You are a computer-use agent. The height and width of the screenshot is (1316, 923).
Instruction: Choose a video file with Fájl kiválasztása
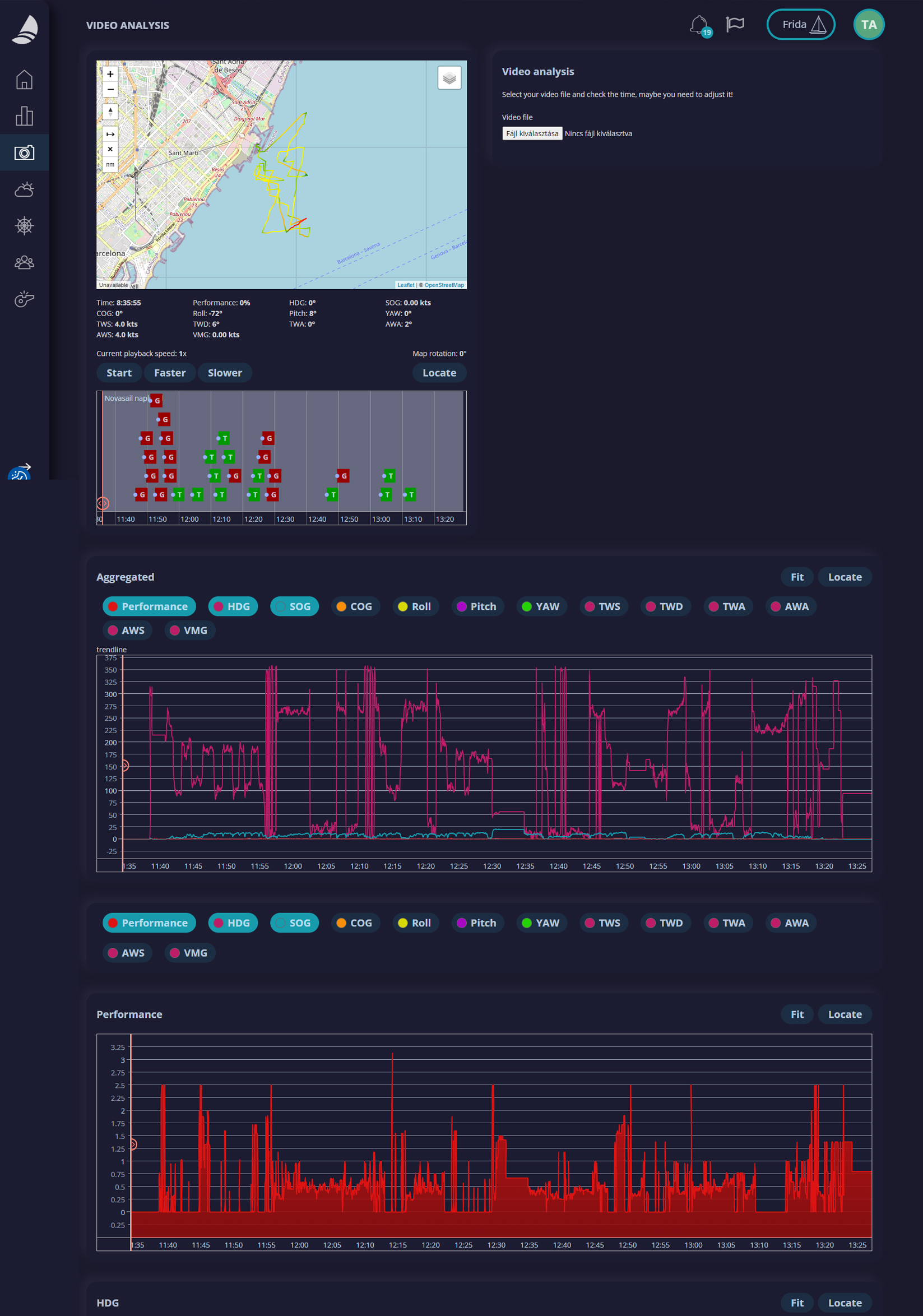click(x=532, y=133)
